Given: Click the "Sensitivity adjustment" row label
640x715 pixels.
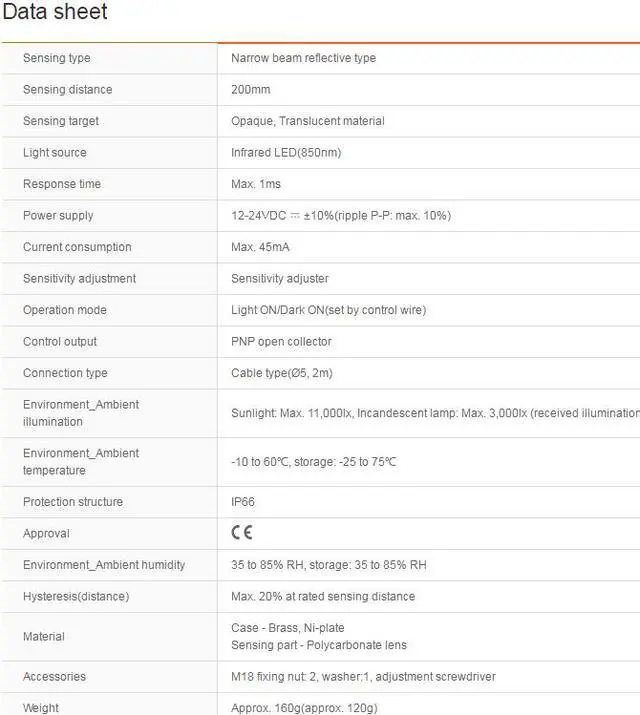Looking at the screenshot, I should click(x=79, y=279).
